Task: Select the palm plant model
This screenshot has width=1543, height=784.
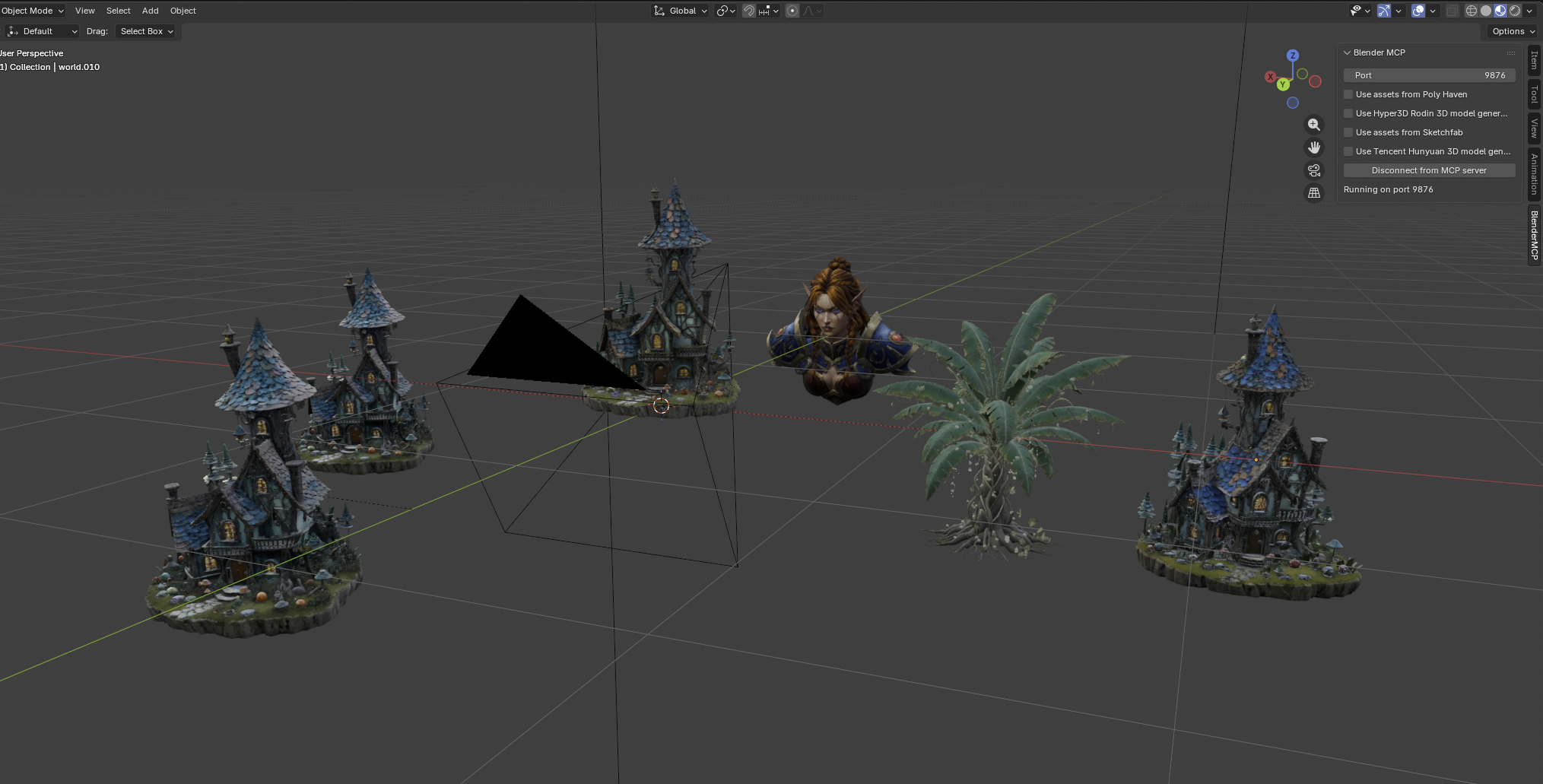Action: pyautogui.click(x=1002, y=426)
